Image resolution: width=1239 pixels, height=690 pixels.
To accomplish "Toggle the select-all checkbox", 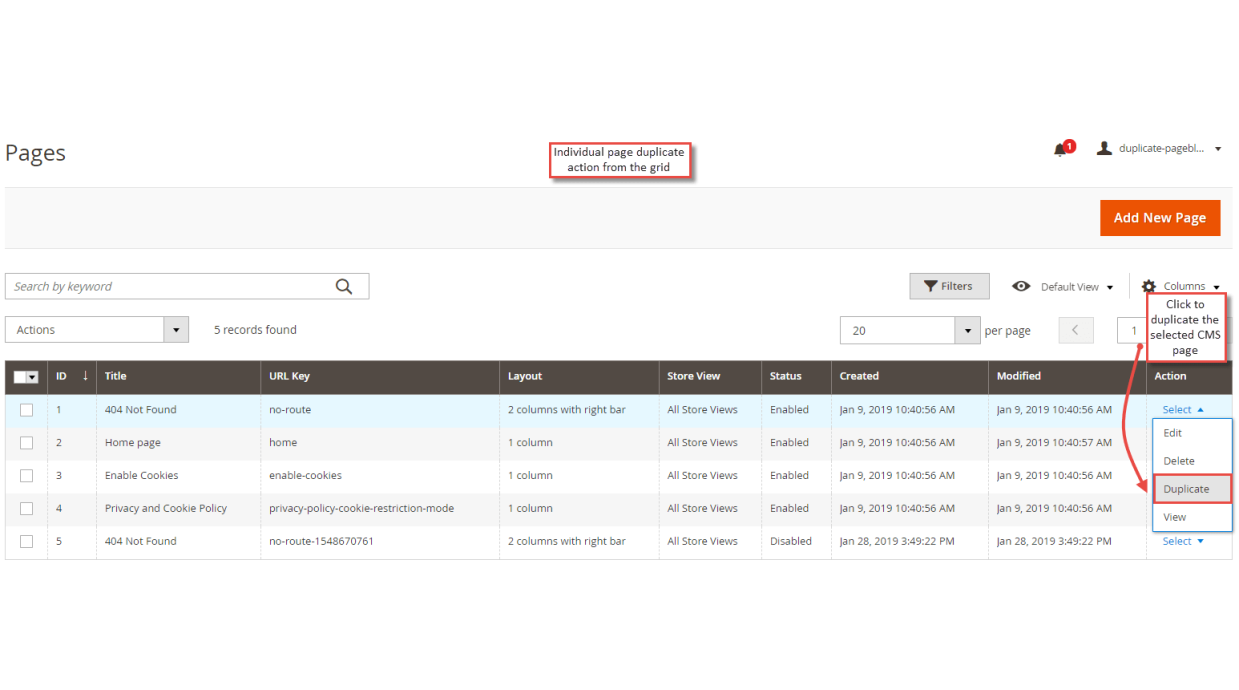I will pyautogui.click(x=20, y=377).
